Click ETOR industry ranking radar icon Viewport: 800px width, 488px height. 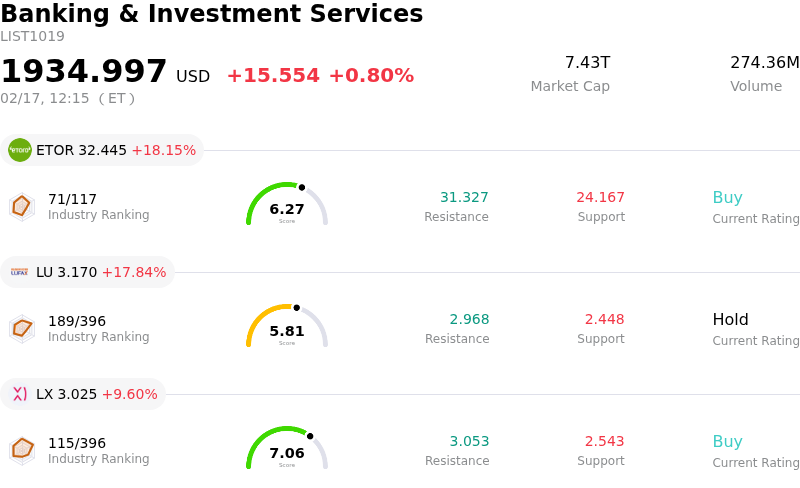(21, 206)
